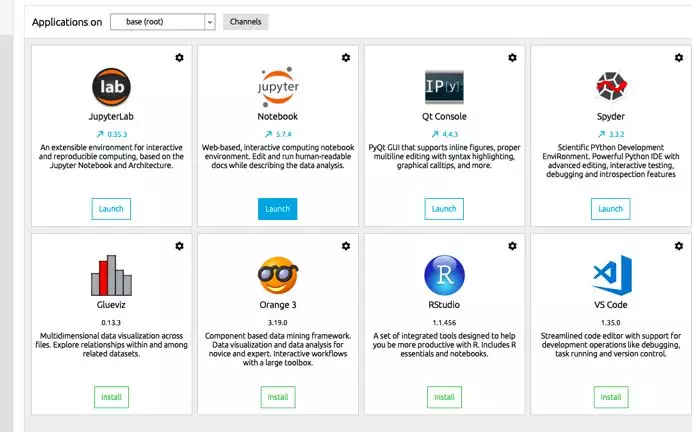Open the gear menu on Spyder tile
This screenshot has width=692, height=432.
677,58
